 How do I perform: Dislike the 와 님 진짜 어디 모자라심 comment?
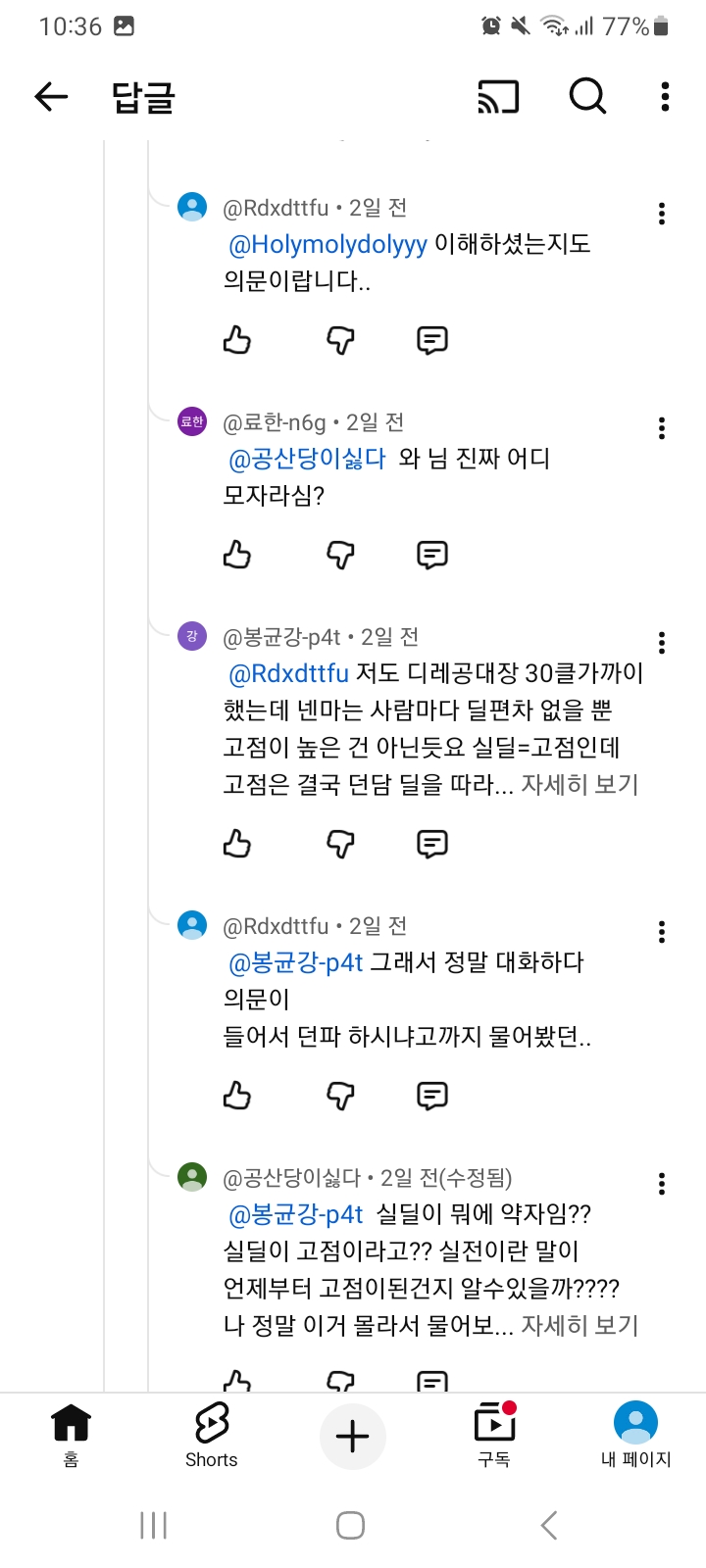pos(339,555)
